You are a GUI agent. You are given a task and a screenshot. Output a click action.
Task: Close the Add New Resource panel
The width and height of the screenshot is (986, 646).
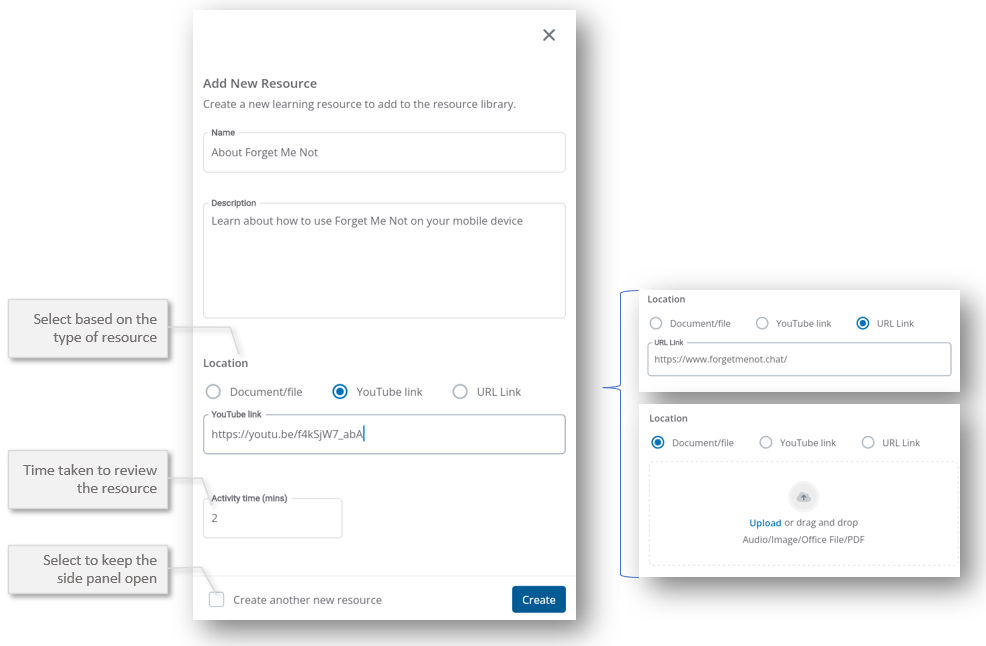[x=549, y=35]
